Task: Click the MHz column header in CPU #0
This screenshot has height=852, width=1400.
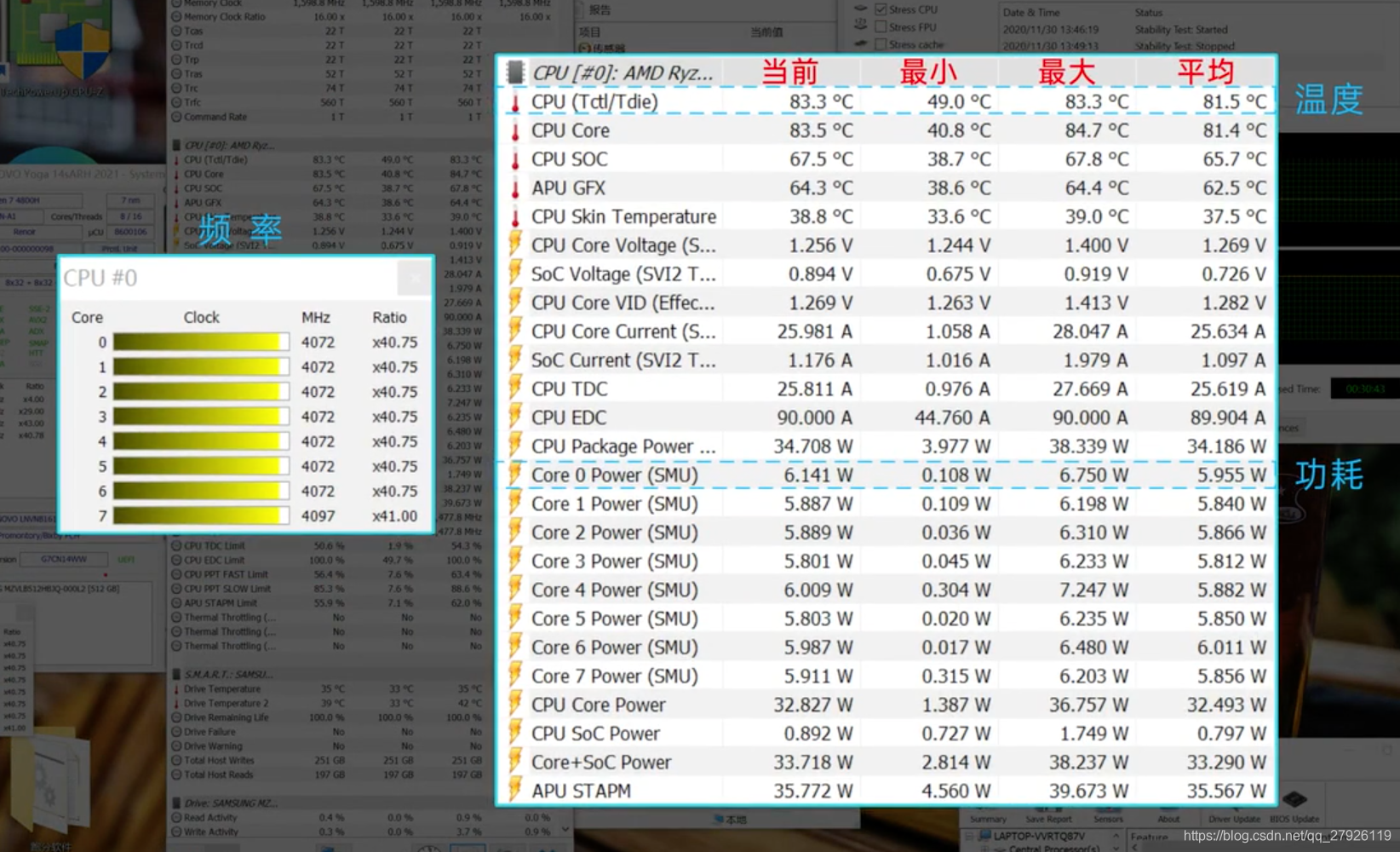Action: coord(316,318)
